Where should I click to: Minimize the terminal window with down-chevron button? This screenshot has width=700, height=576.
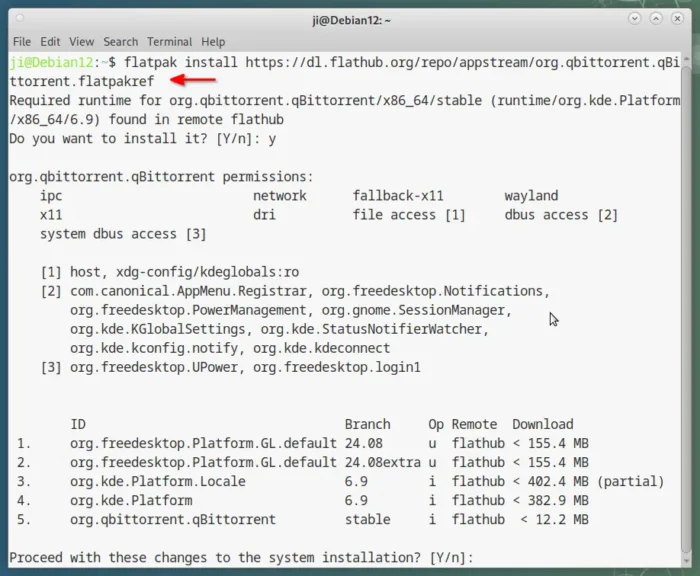[x=634, y=18]
